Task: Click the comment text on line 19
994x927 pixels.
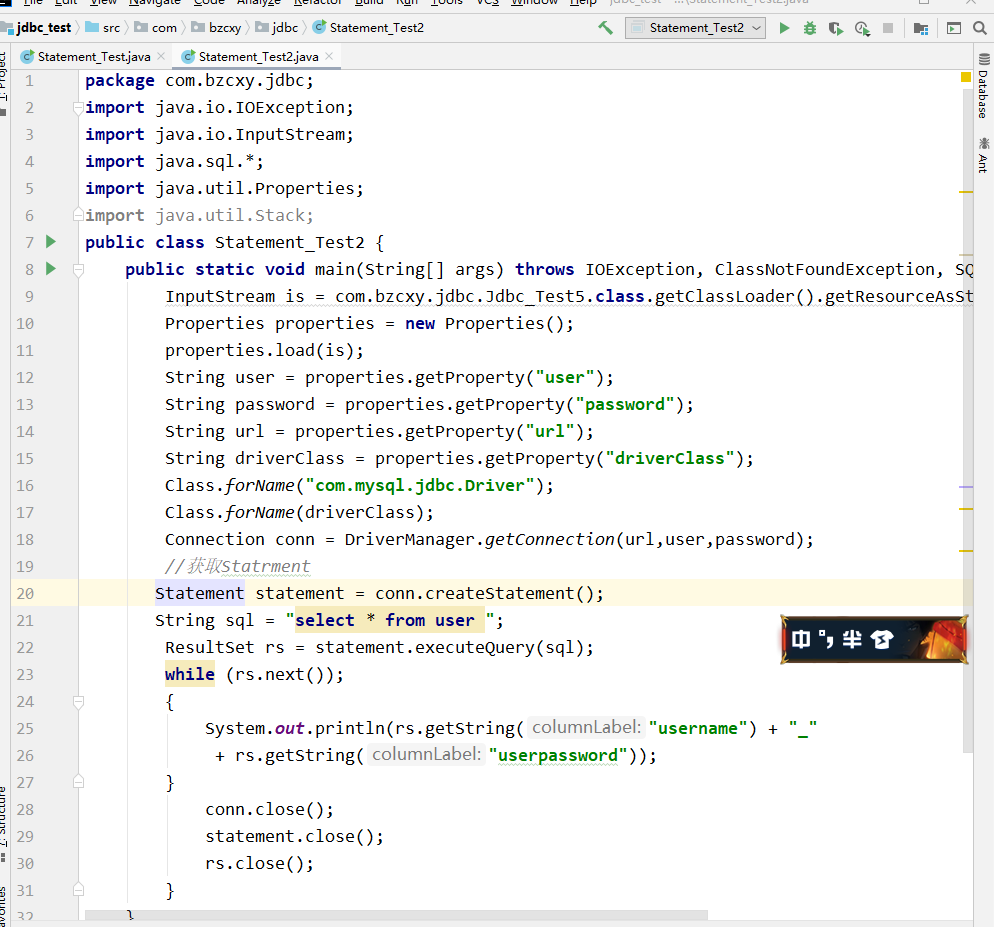Action: [237, 566]
